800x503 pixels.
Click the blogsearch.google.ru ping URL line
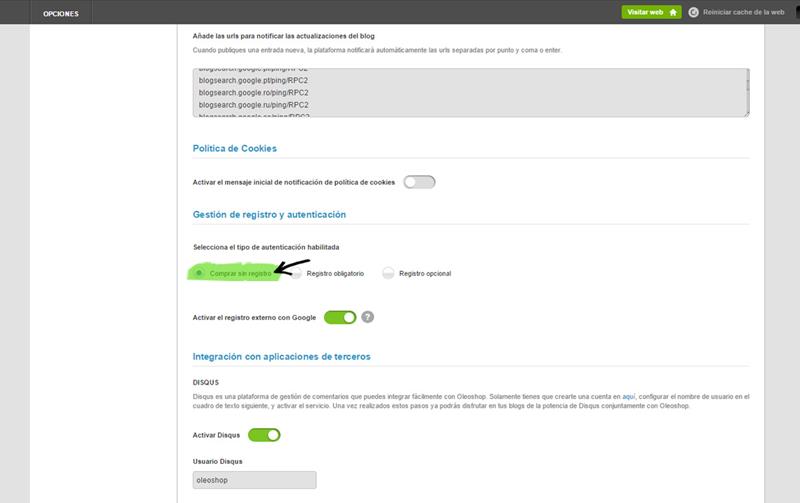coord(254,104)
